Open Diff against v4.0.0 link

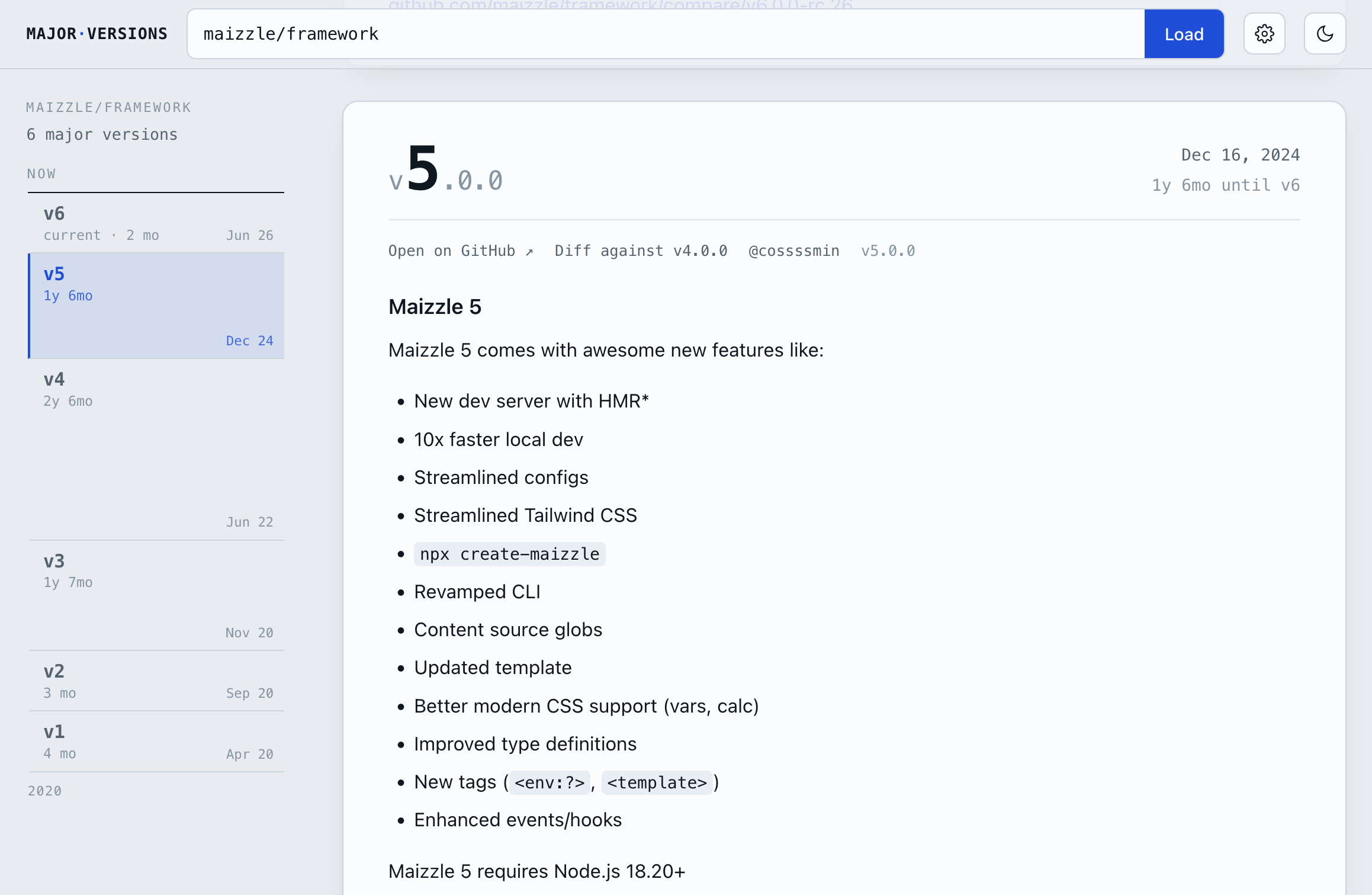pos(641,251)
